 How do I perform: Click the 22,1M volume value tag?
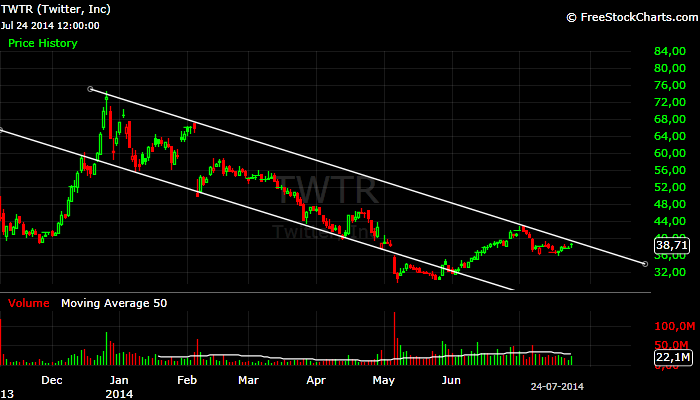[x=673, y=357]
